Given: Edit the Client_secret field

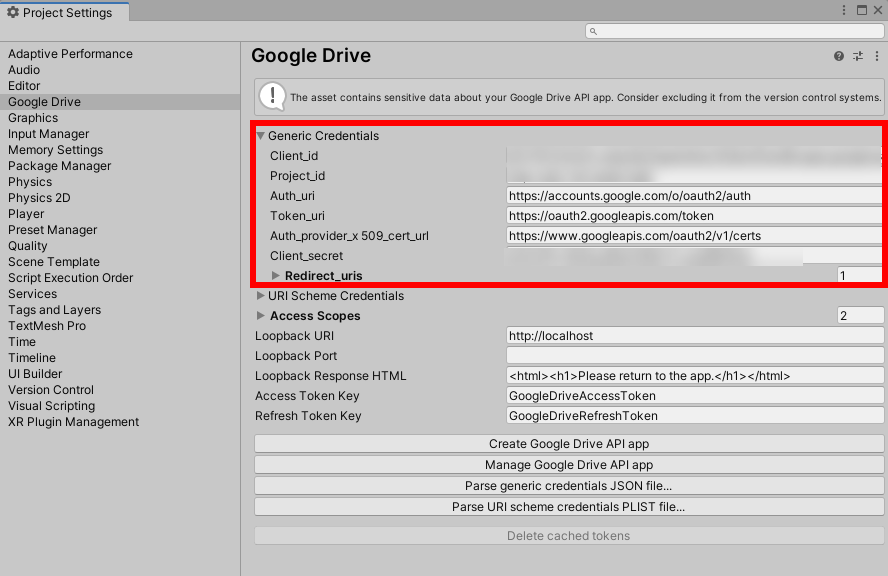Looking at the screenshot, I should 694,255.
